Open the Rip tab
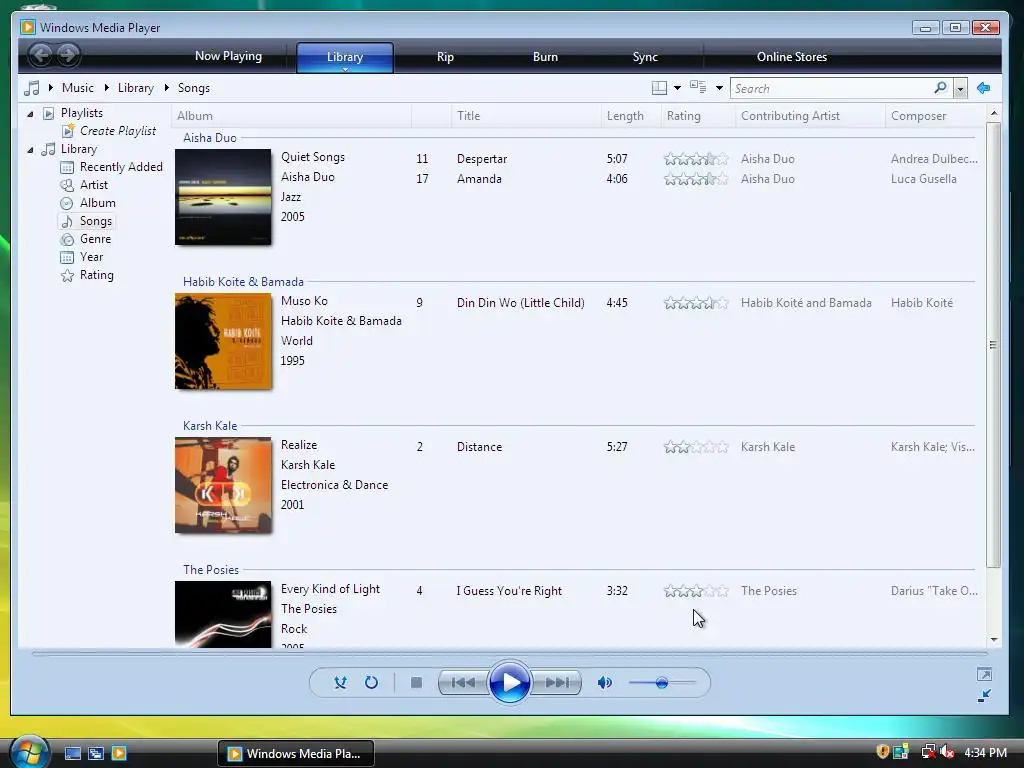 tap(445, 57)
